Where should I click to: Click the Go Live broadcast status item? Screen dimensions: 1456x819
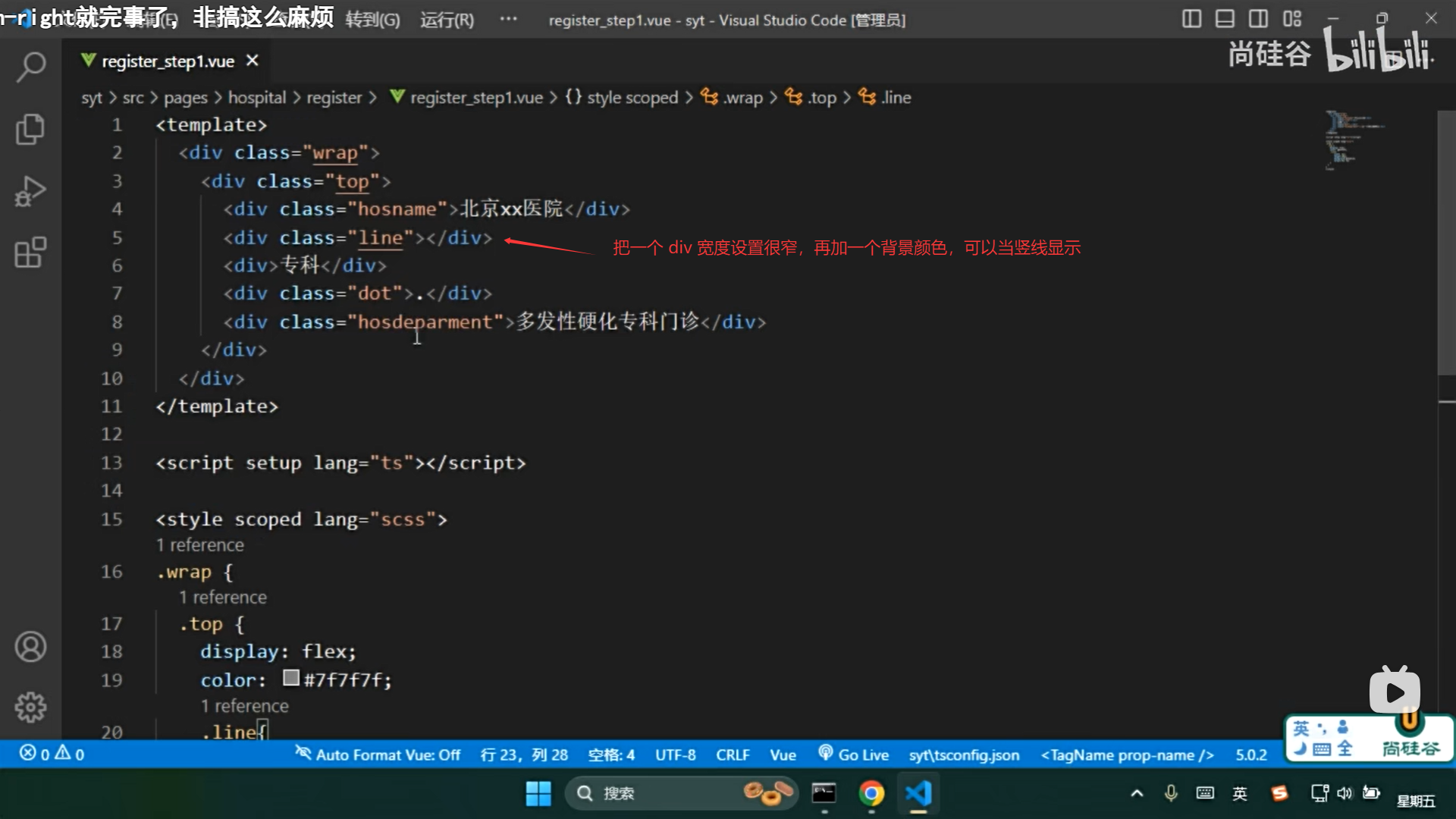pyautogui.click(x=853, y=755)
